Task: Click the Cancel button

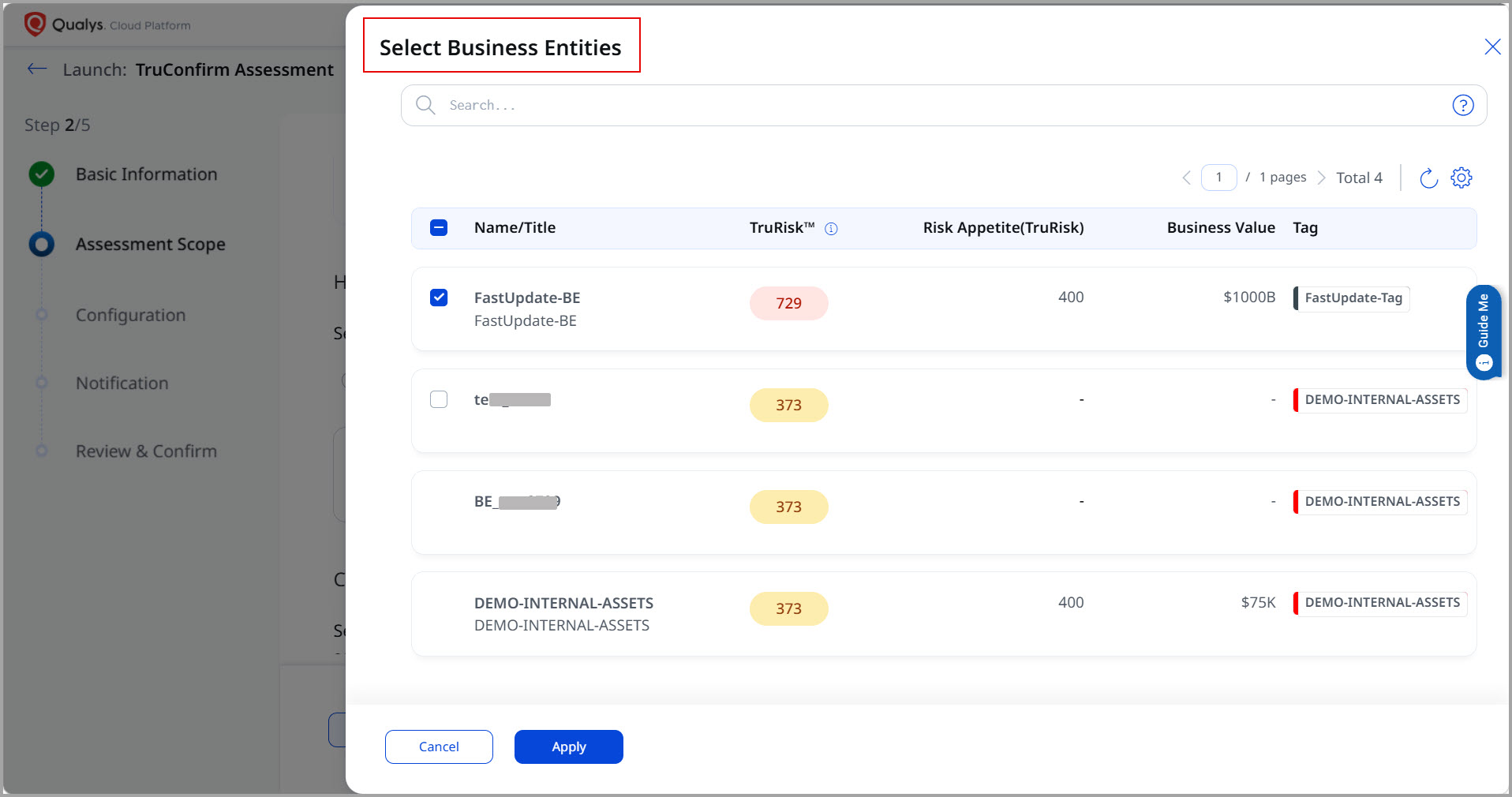Action: [x=439, y=746]
